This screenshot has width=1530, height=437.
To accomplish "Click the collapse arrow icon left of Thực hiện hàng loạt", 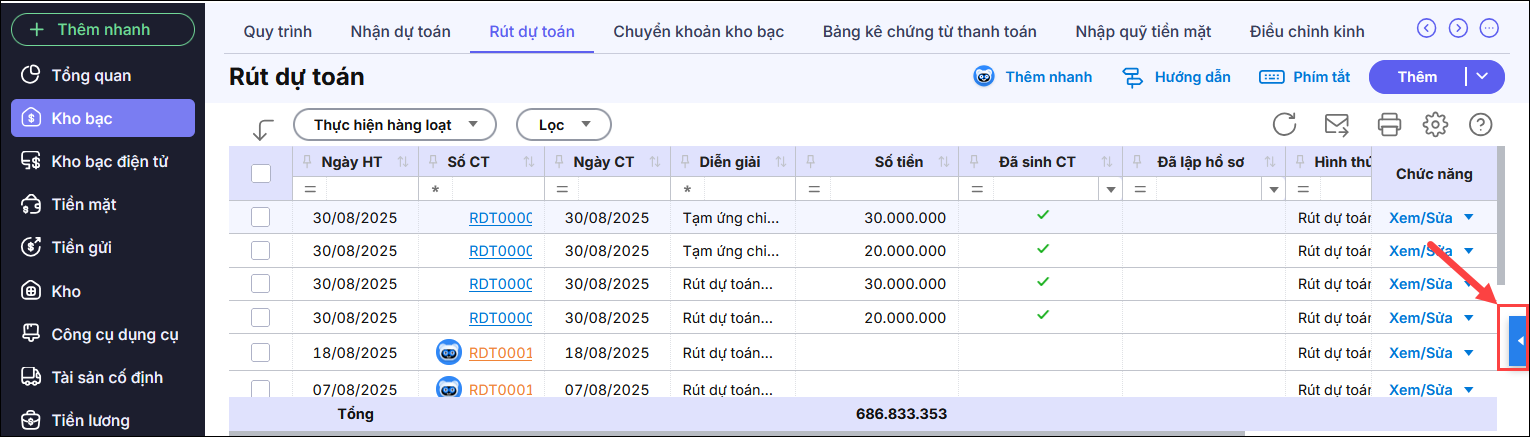I will (263, 129).
